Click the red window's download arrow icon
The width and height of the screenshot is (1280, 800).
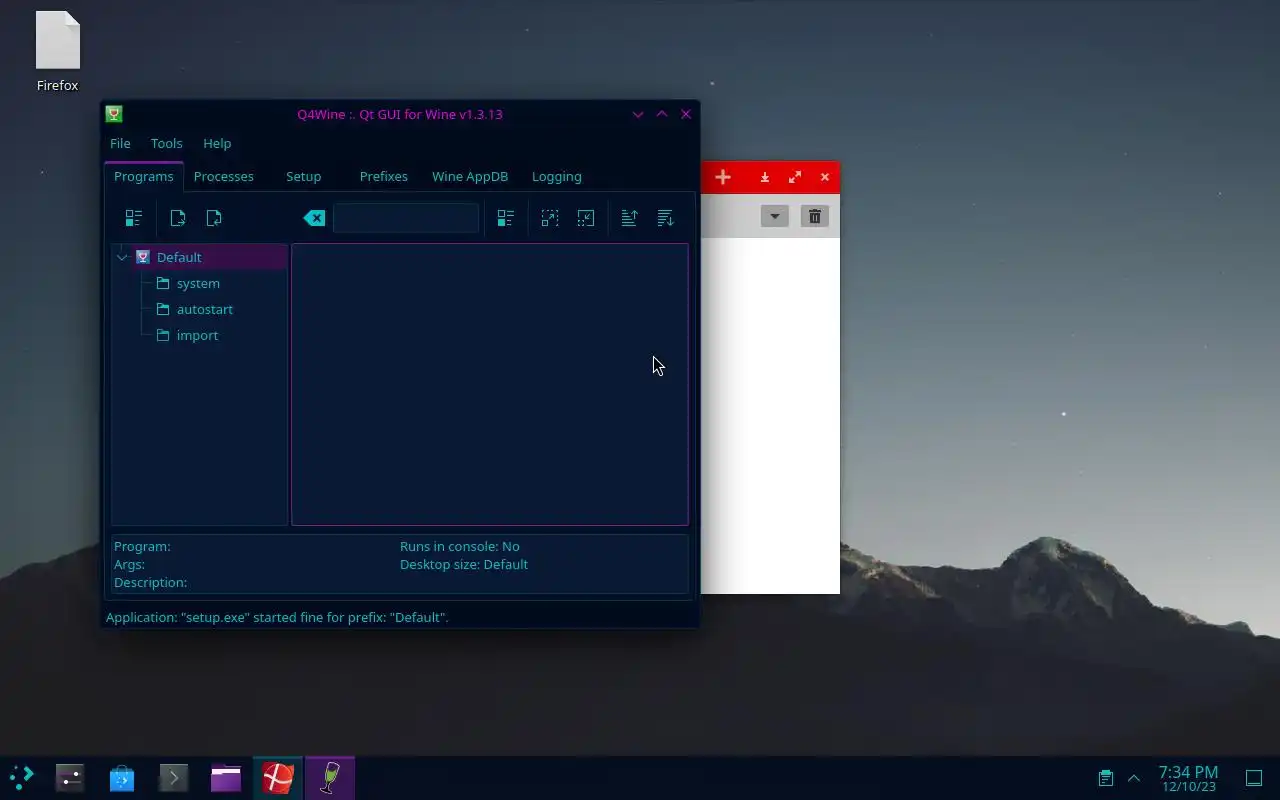click(x=765, y=177)
